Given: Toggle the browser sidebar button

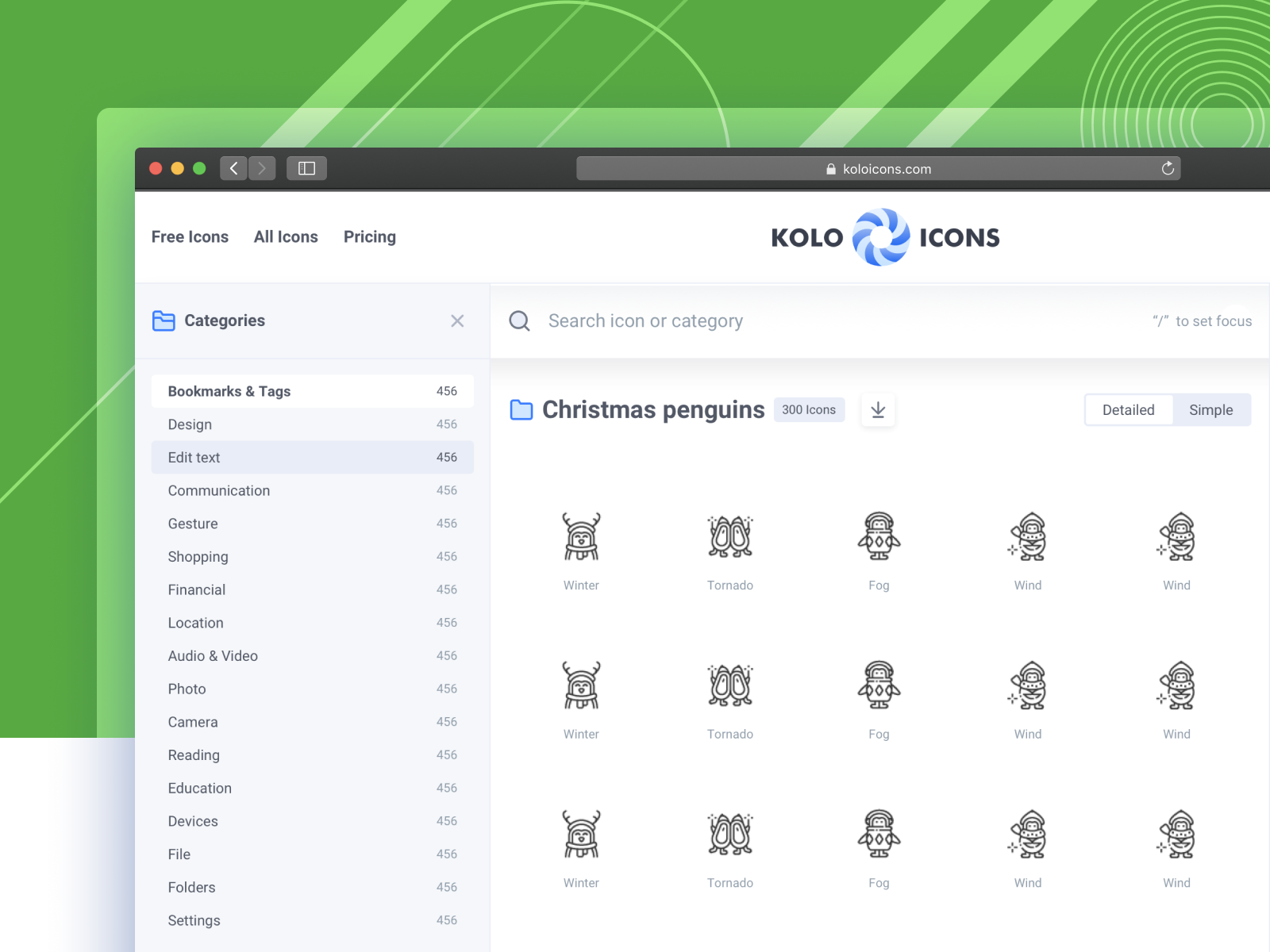Looking at the screenshot, I should 306,168.
